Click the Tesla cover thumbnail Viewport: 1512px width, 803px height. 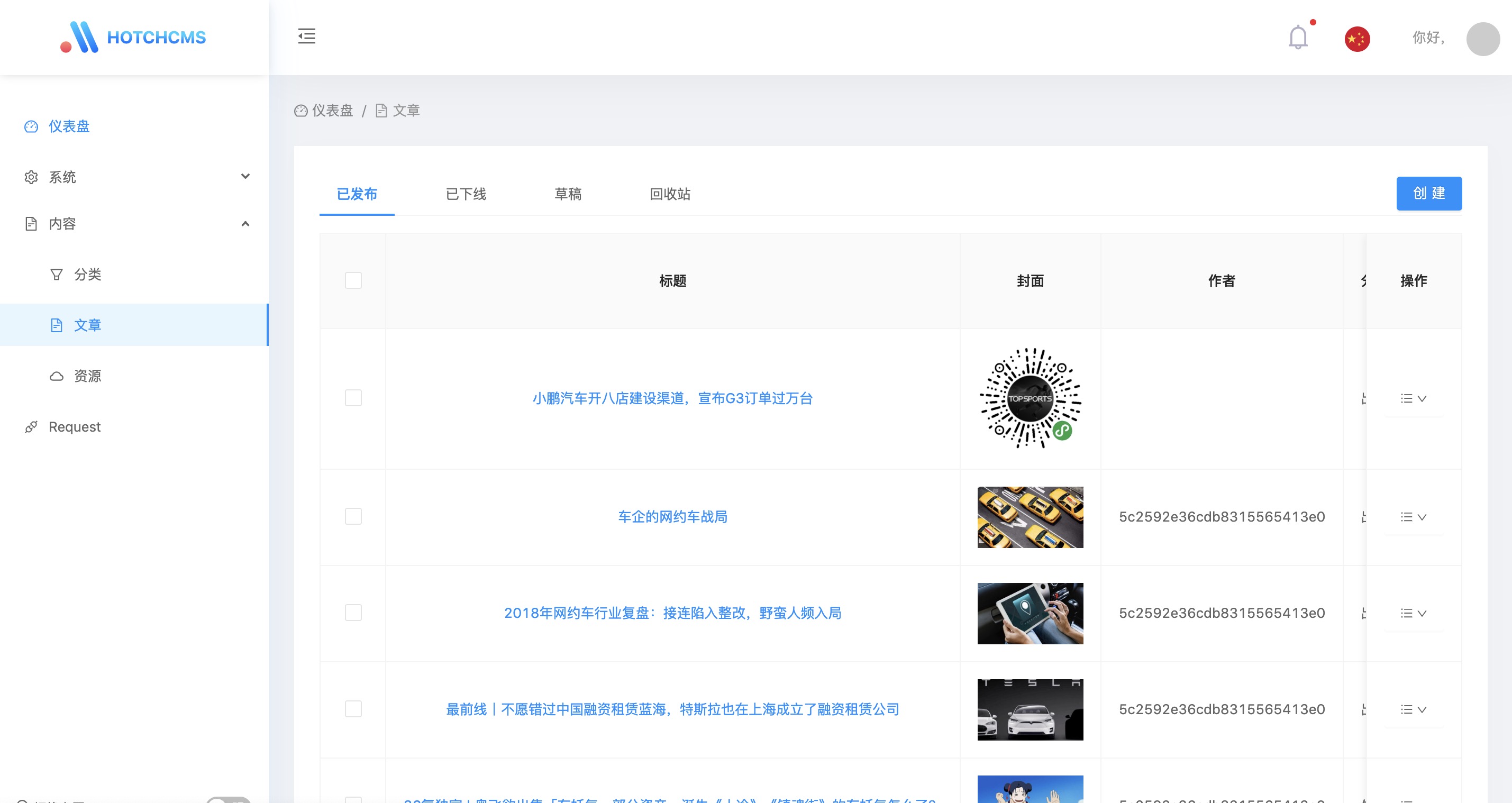(x=1030, y=709)
